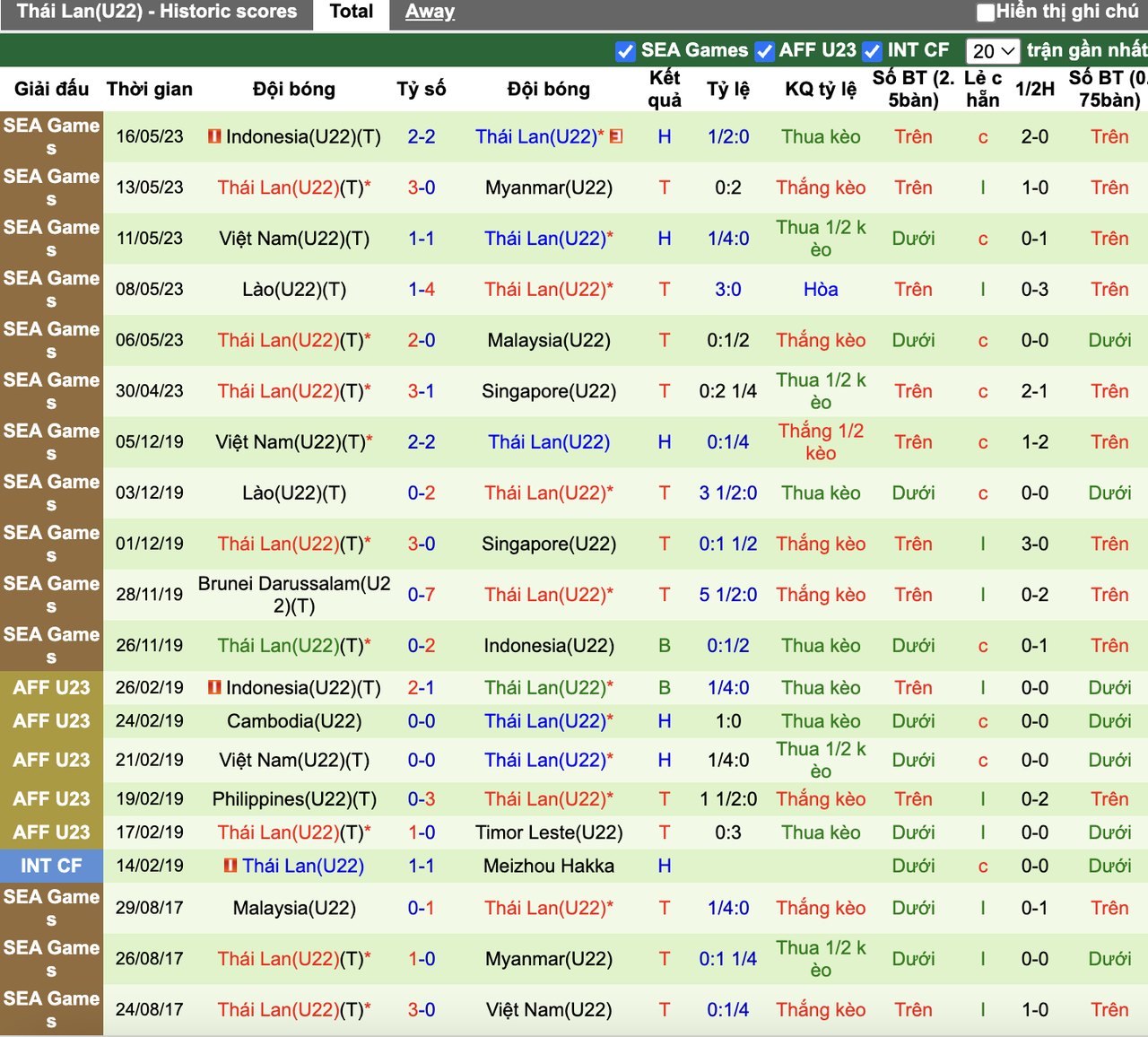The image size is (1148, 1037).
Task: Open Timor Leste(U22) team link
Action: point(549,832)
